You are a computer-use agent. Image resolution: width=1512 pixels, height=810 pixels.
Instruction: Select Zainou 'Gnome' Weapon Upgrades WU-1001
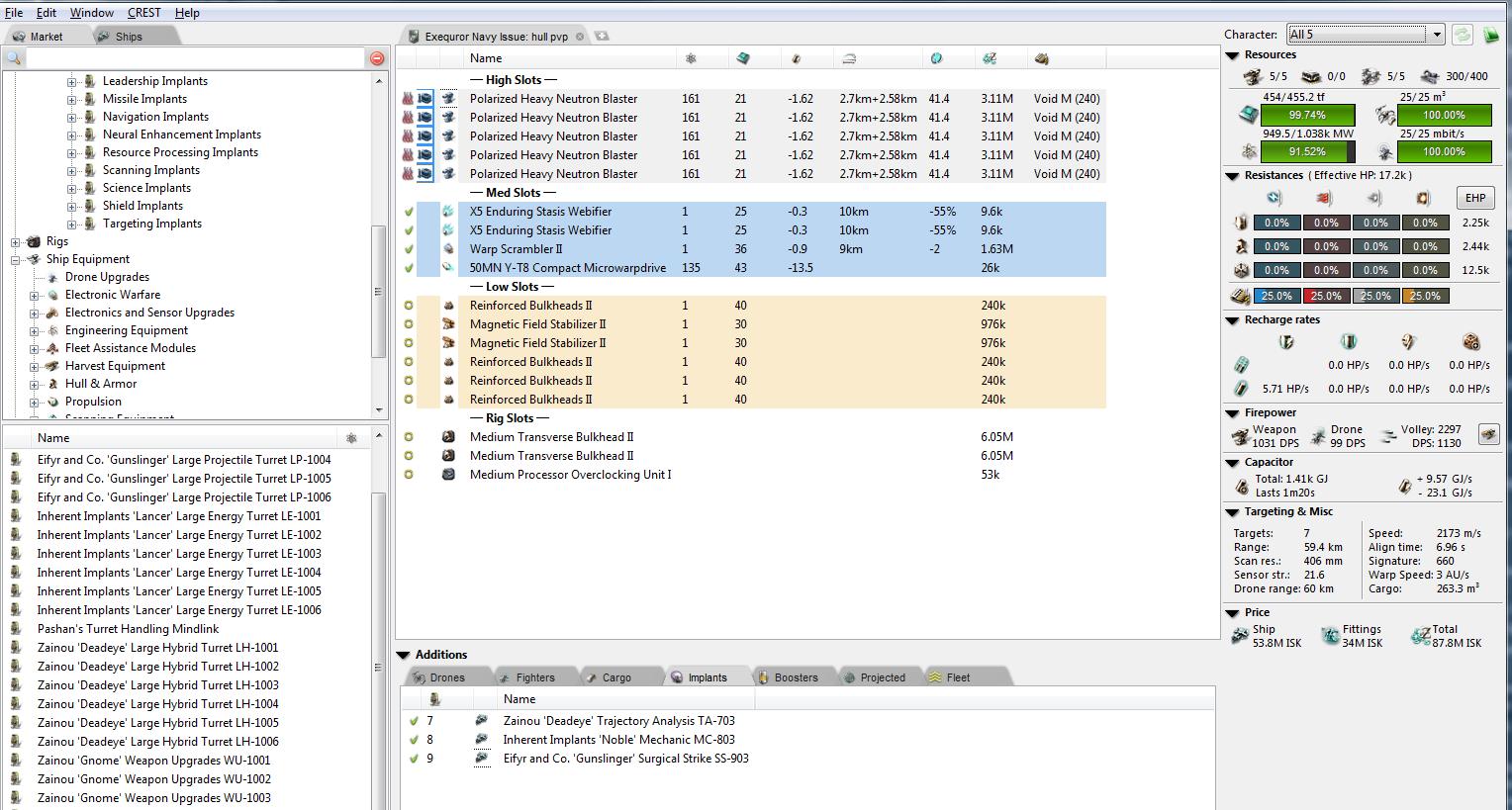click(153, 761)
